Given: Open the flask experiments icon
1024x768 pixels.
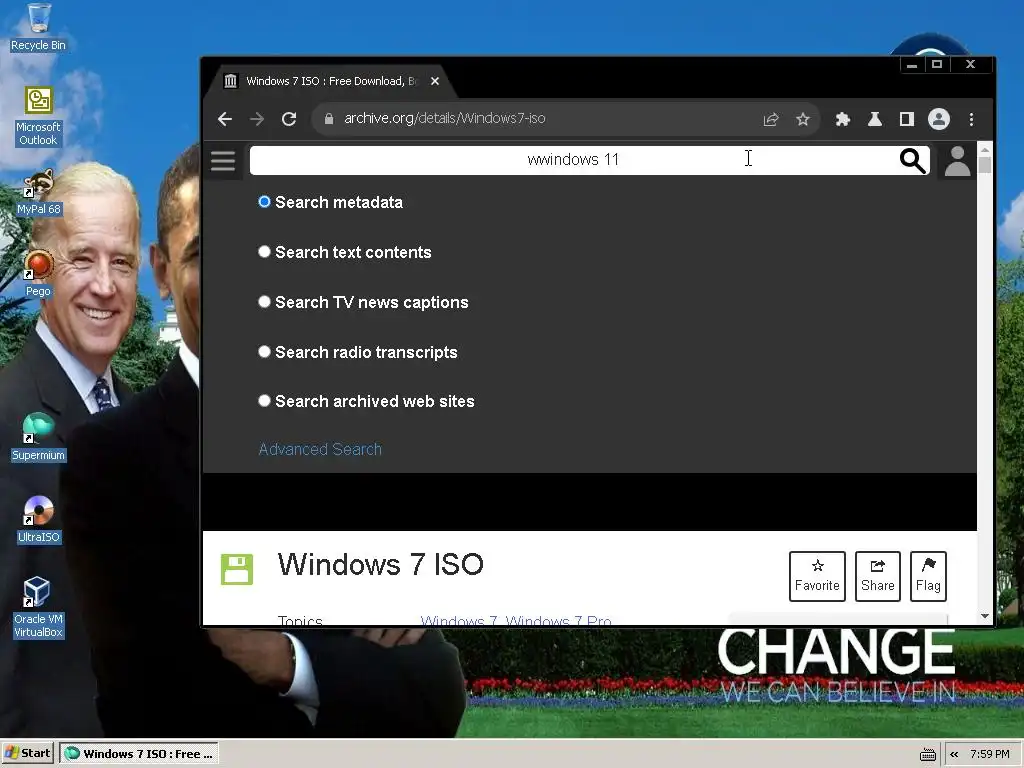Looking at the screenshot, I should (x=874, y=119).
